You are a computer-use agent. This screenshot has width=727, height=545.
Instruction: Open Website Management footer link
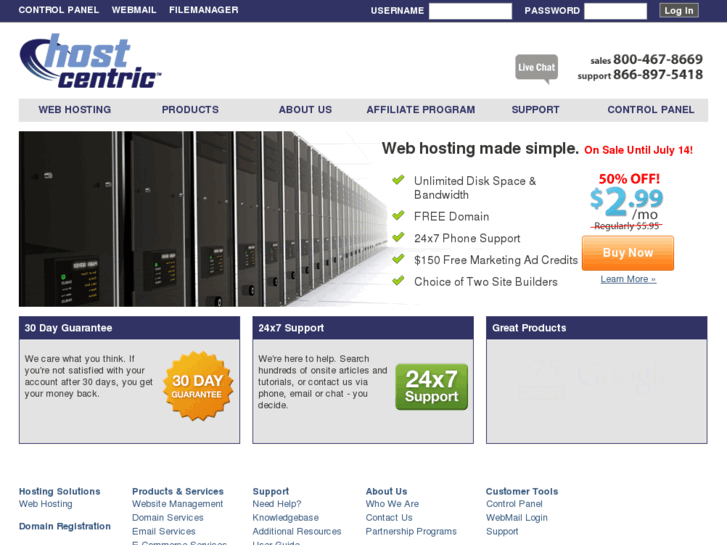tap(178, 504)
